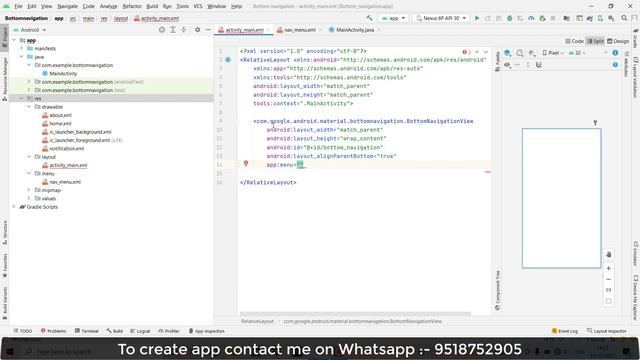Screen dimensions: 640x360
Task: Open the Terminal tool window
Action: pyautogui.click(x=87, y=331)
